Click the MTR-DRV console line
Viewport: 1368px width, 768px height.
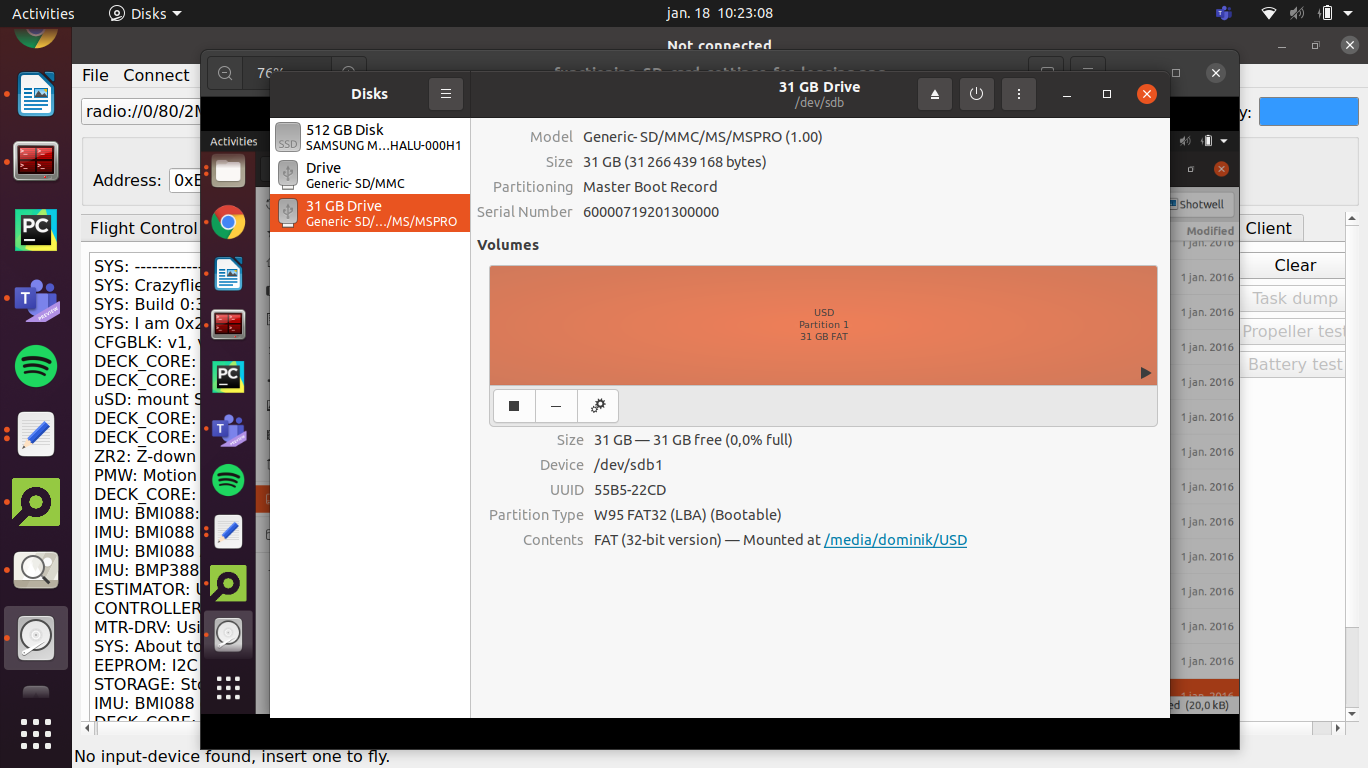point(145,627)
